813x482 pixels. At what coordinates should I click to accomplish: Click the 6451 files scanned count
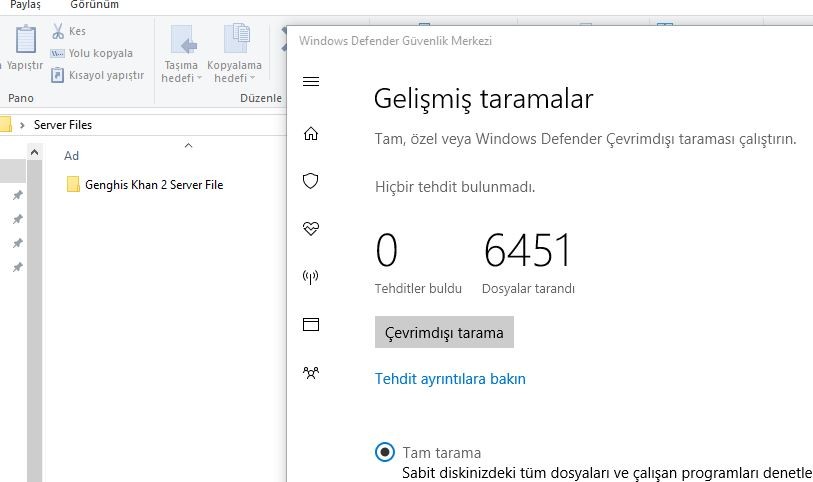pyautogui.click(x=527, y=250)
